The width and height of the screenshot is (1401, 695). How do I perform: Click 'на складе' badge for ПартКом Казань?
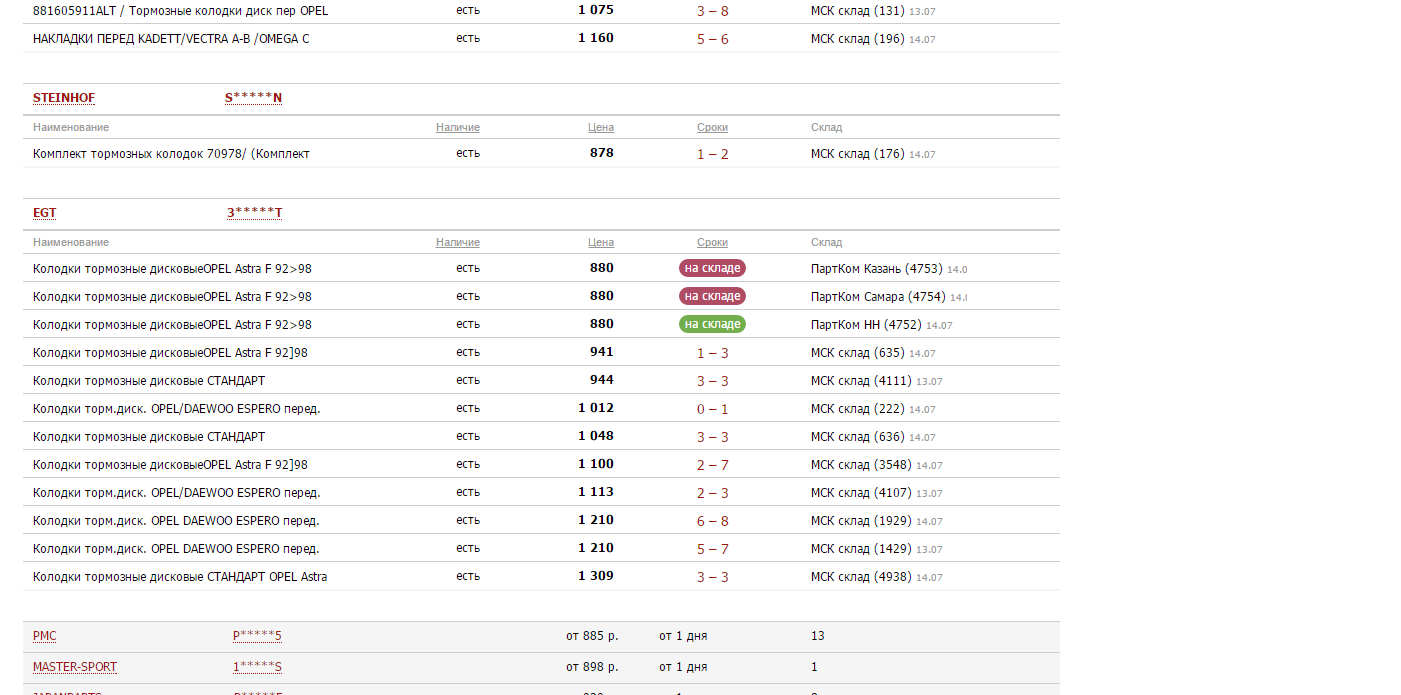point(712,268)
